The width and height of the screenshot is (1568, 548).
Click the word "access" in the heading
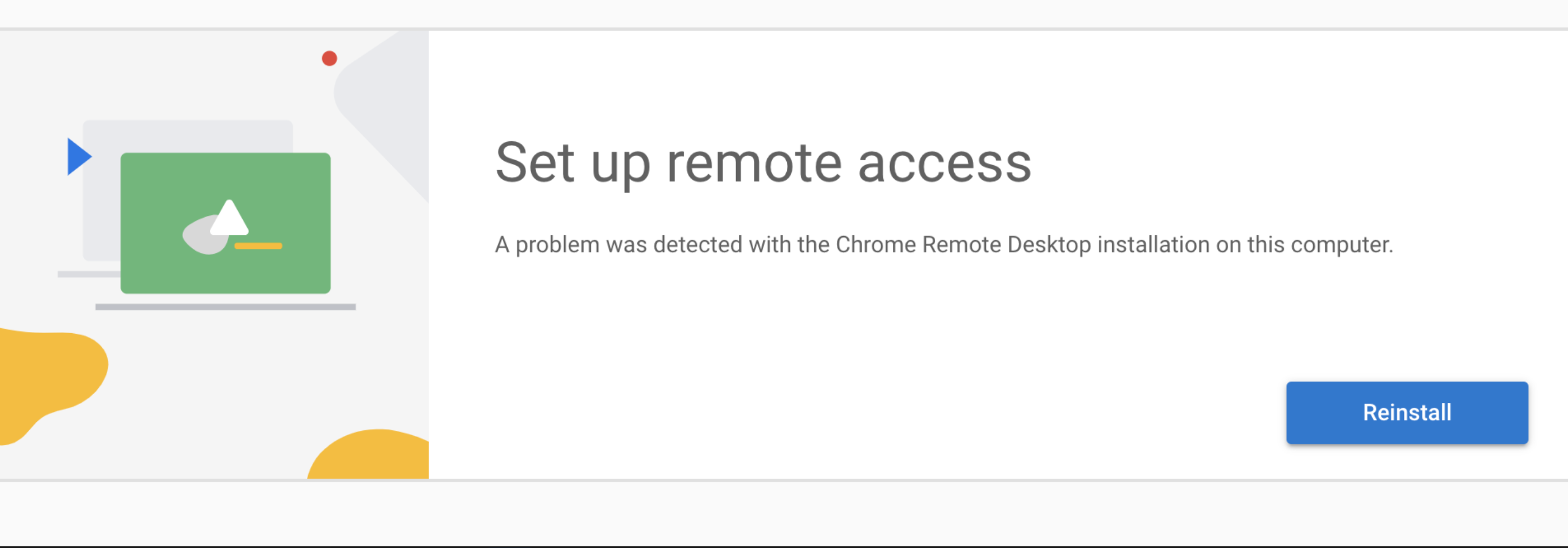point(944,162)
